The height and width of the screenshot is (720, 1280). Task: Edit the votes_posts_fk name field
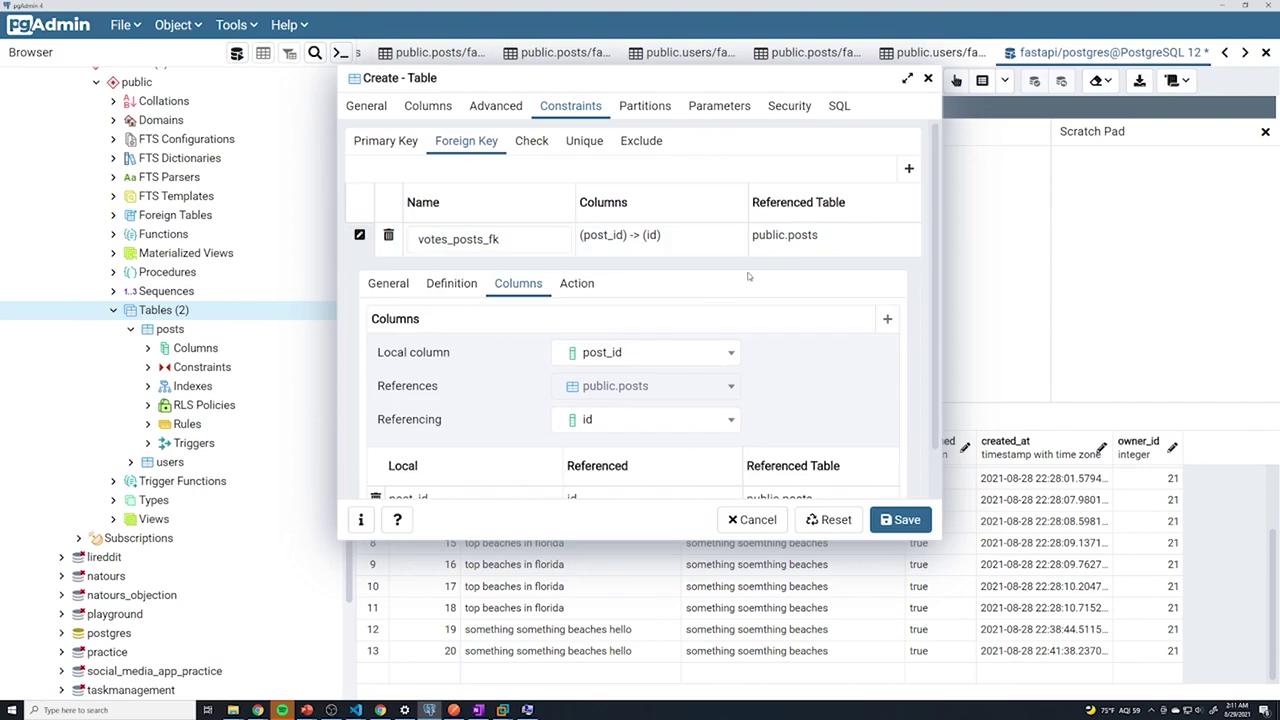(x=490, y=239)
